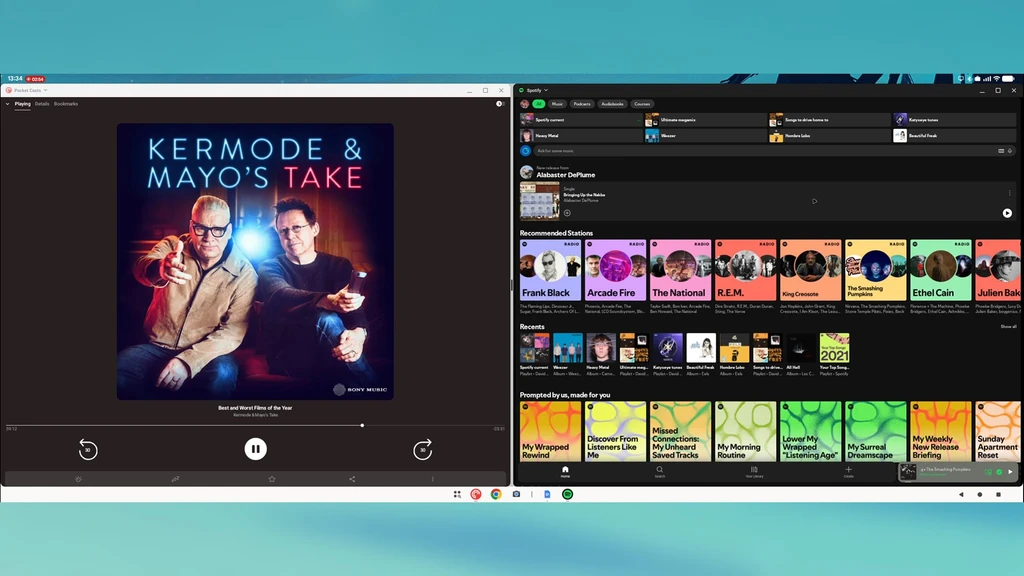The image size is (1024, 576).
Task: Switch to the Bookmarks tab
Action: (x=66, y=104)
